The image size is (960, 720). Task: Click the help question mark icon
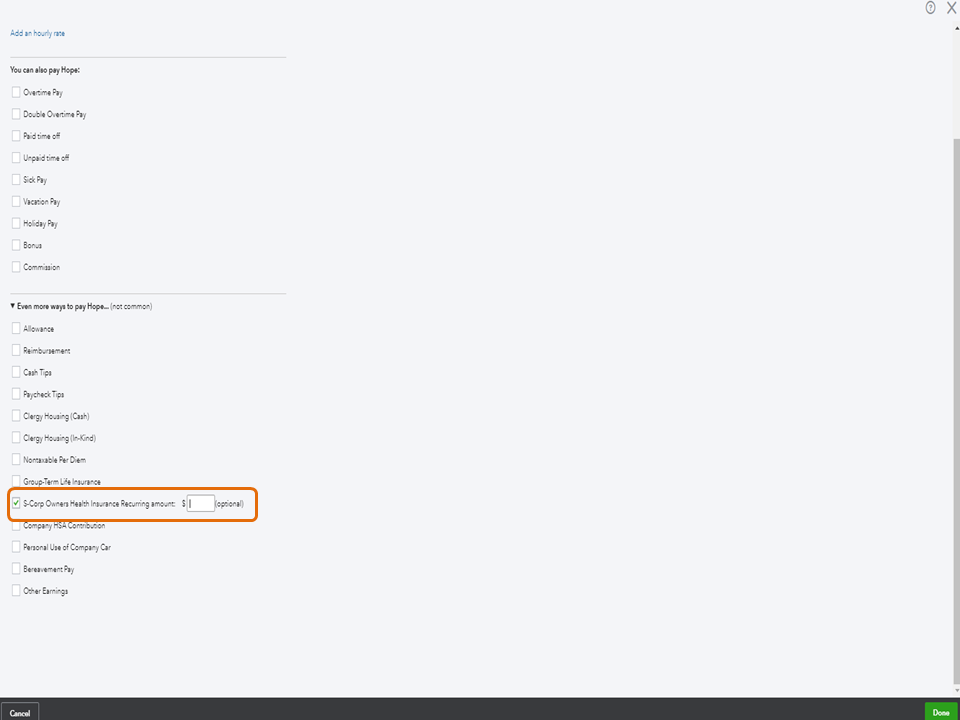pyautogui.click(x=931, y=8)
